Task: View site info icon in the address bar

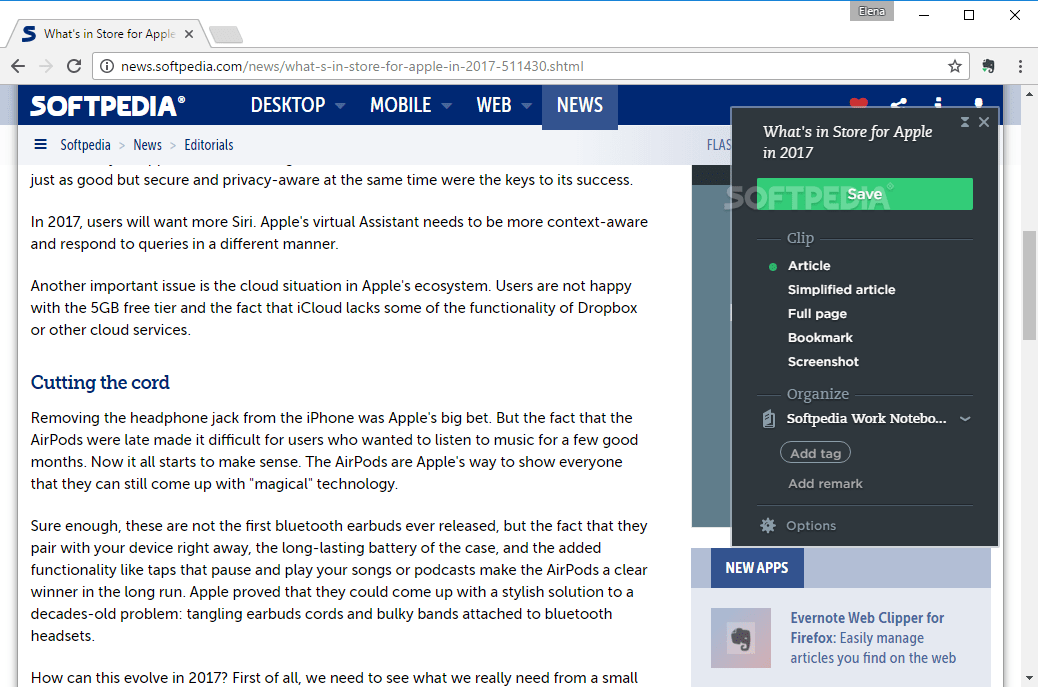Action: click(107, 66)
